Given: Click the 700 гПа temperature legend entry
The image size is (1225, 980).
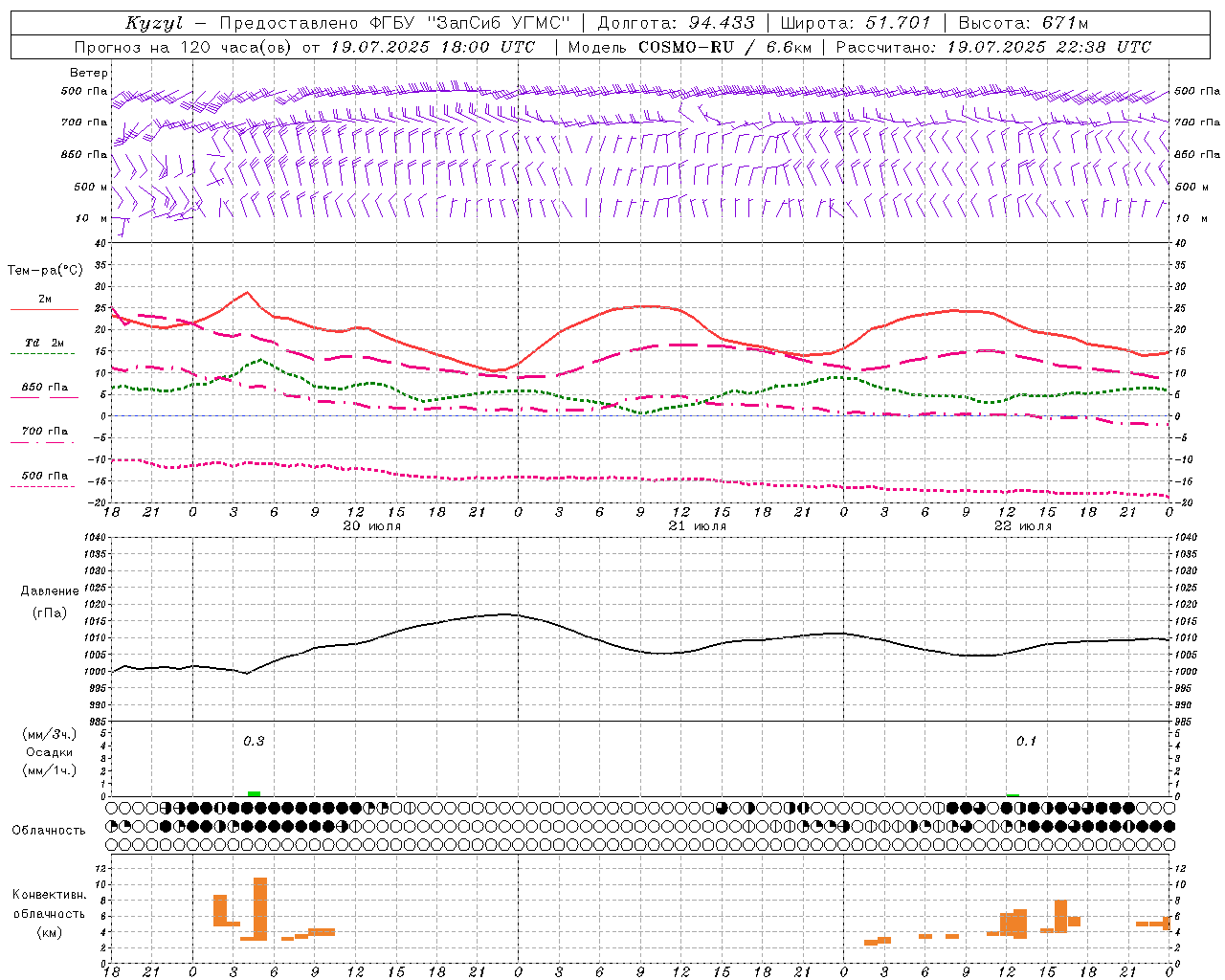Looking at the screenshot, I should (x=45, y=432).
